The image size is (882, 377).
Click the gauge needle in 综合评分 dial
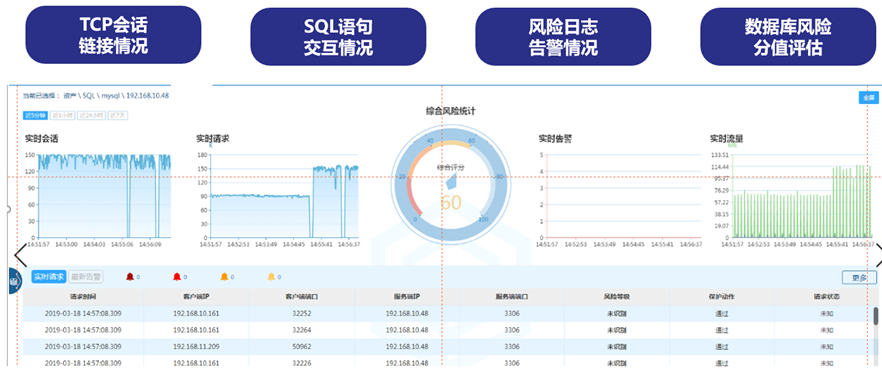[452, 182]
